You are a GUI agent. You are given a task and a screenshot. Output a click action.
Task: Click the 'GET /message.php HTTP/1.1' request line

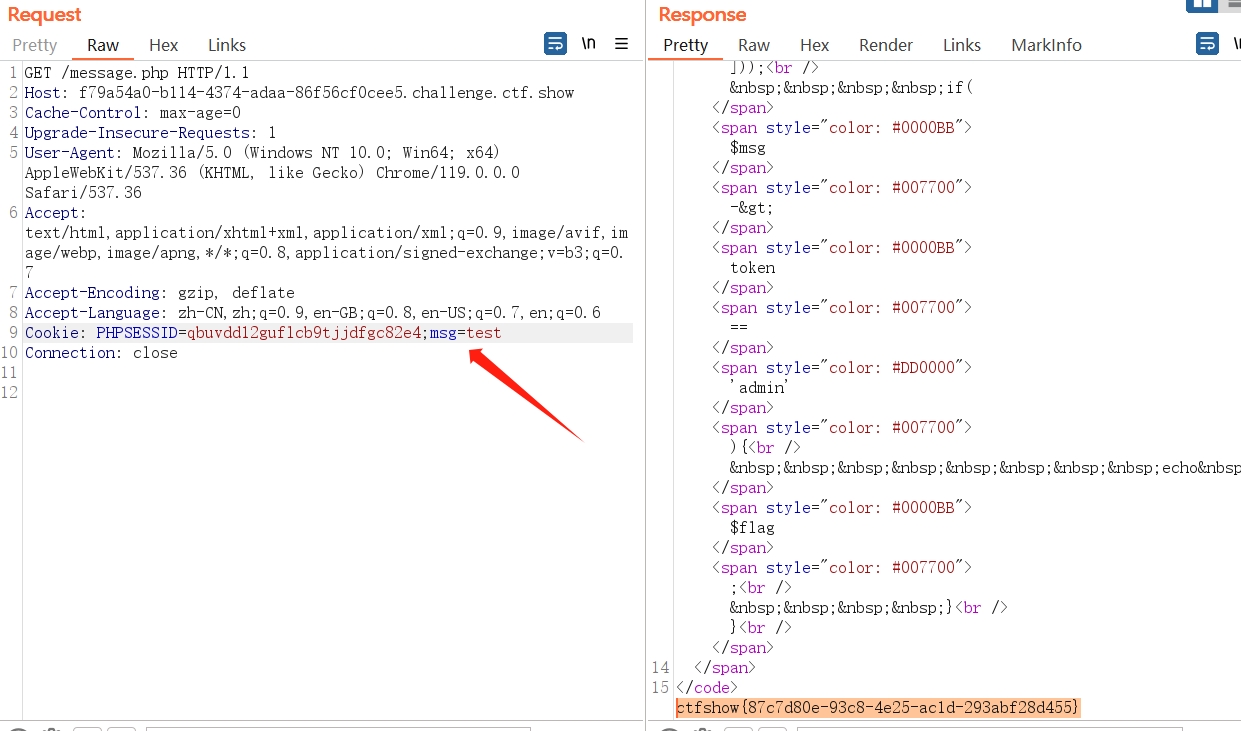click(x=137, y=73)
